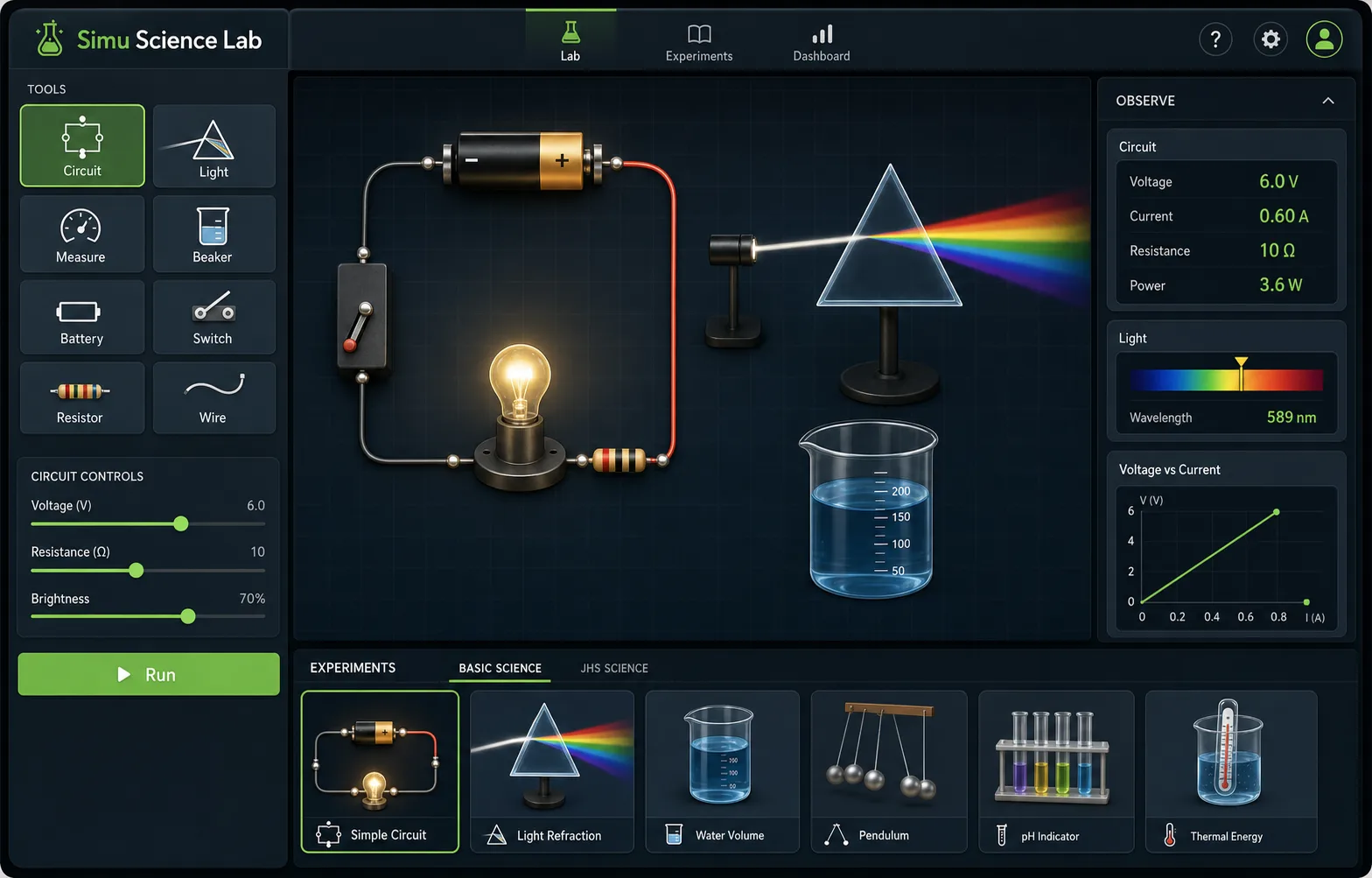1372x878 pixels.
Task: Click the 0.60 A current reading
Action: tap(1284, 215)
